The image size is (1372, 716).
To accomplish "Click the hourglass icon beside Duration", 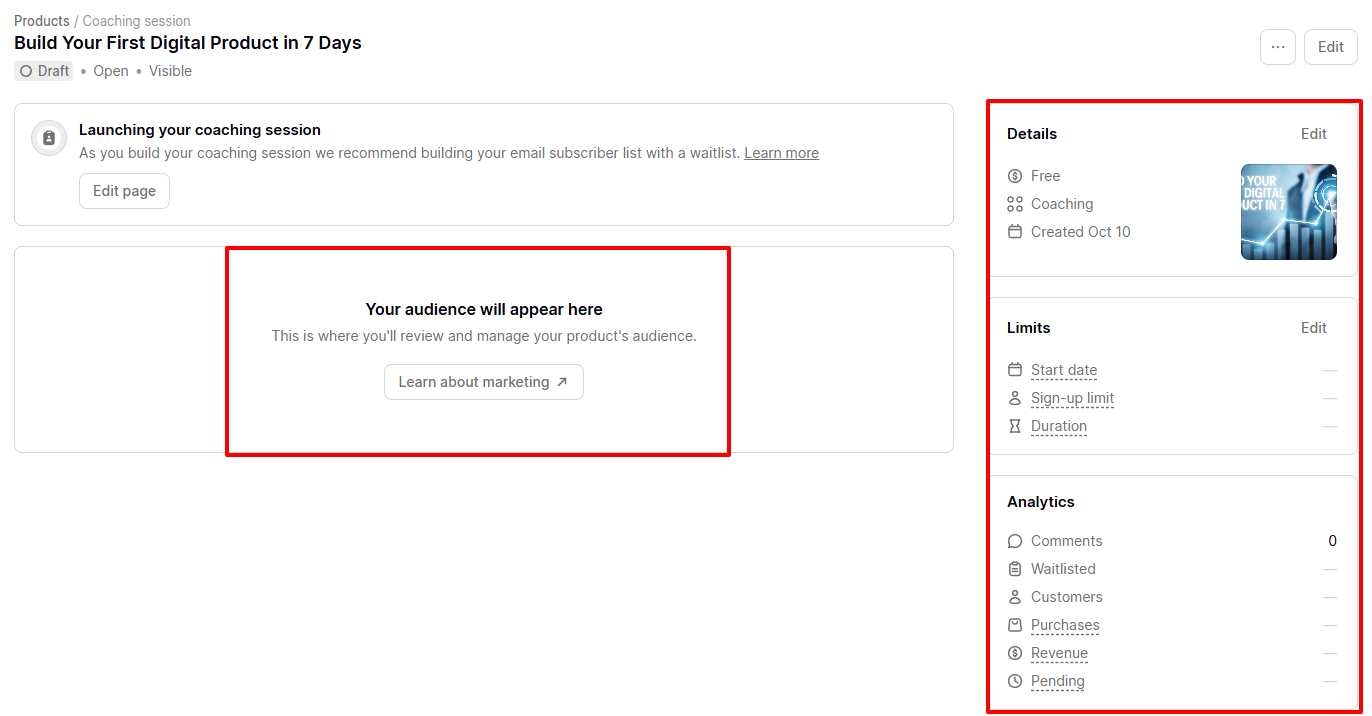I will point(1015,426).
